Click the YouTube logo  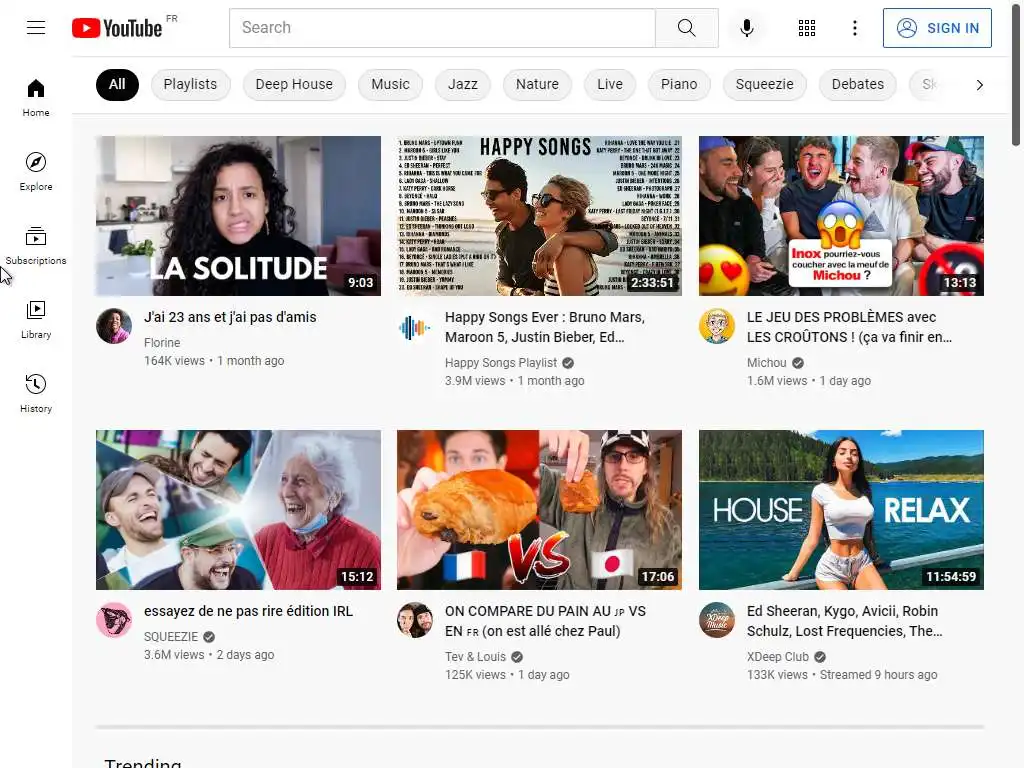117,27
